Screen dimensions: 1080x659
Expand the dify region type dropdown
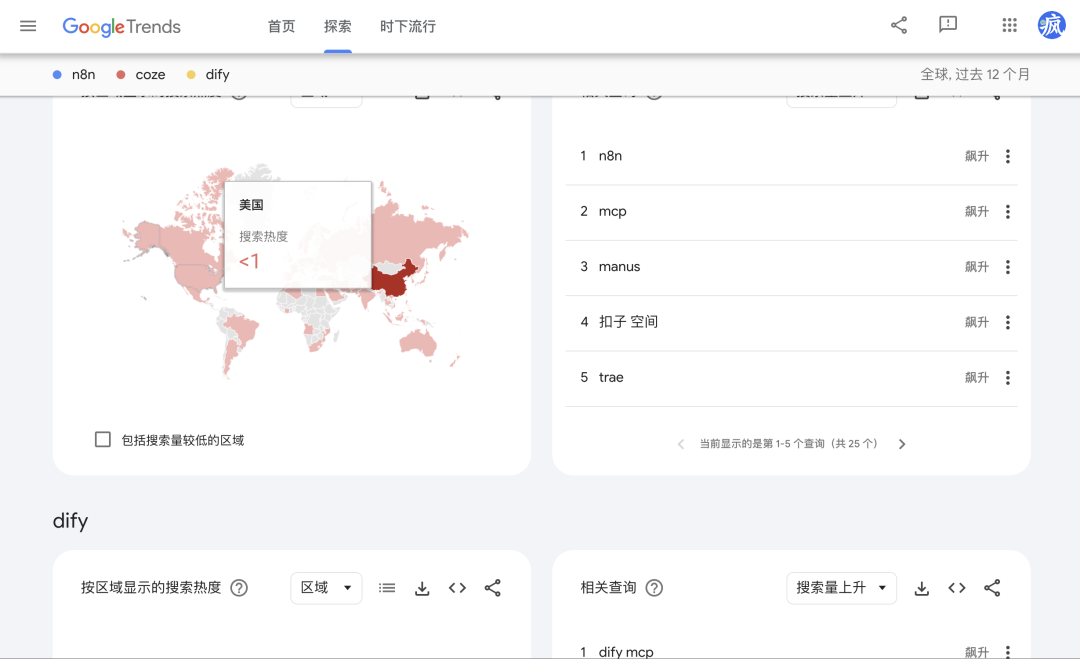click(x=326, y=588)
